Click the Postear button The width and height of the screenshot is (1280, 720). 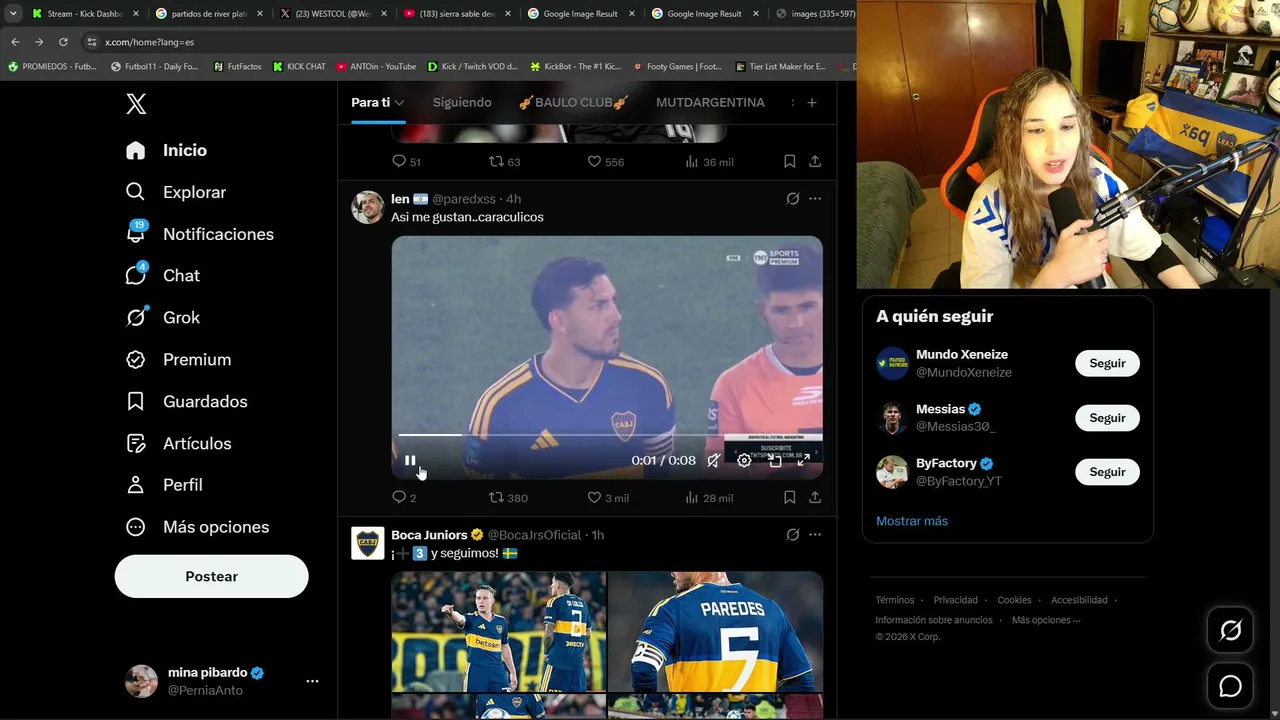pyautogui.click(x=211, y=576)
